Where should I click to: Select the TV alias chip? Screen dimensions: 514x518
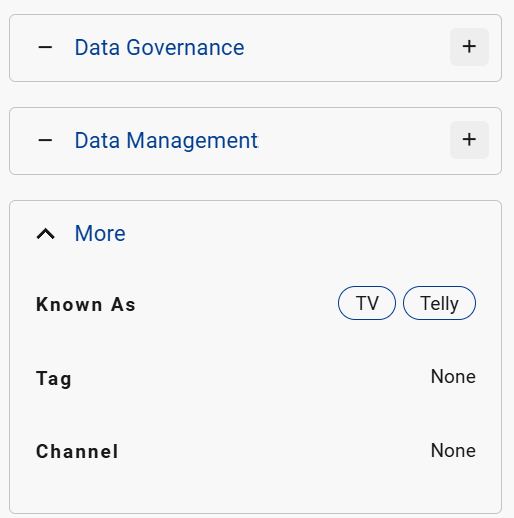coord(367,303)
